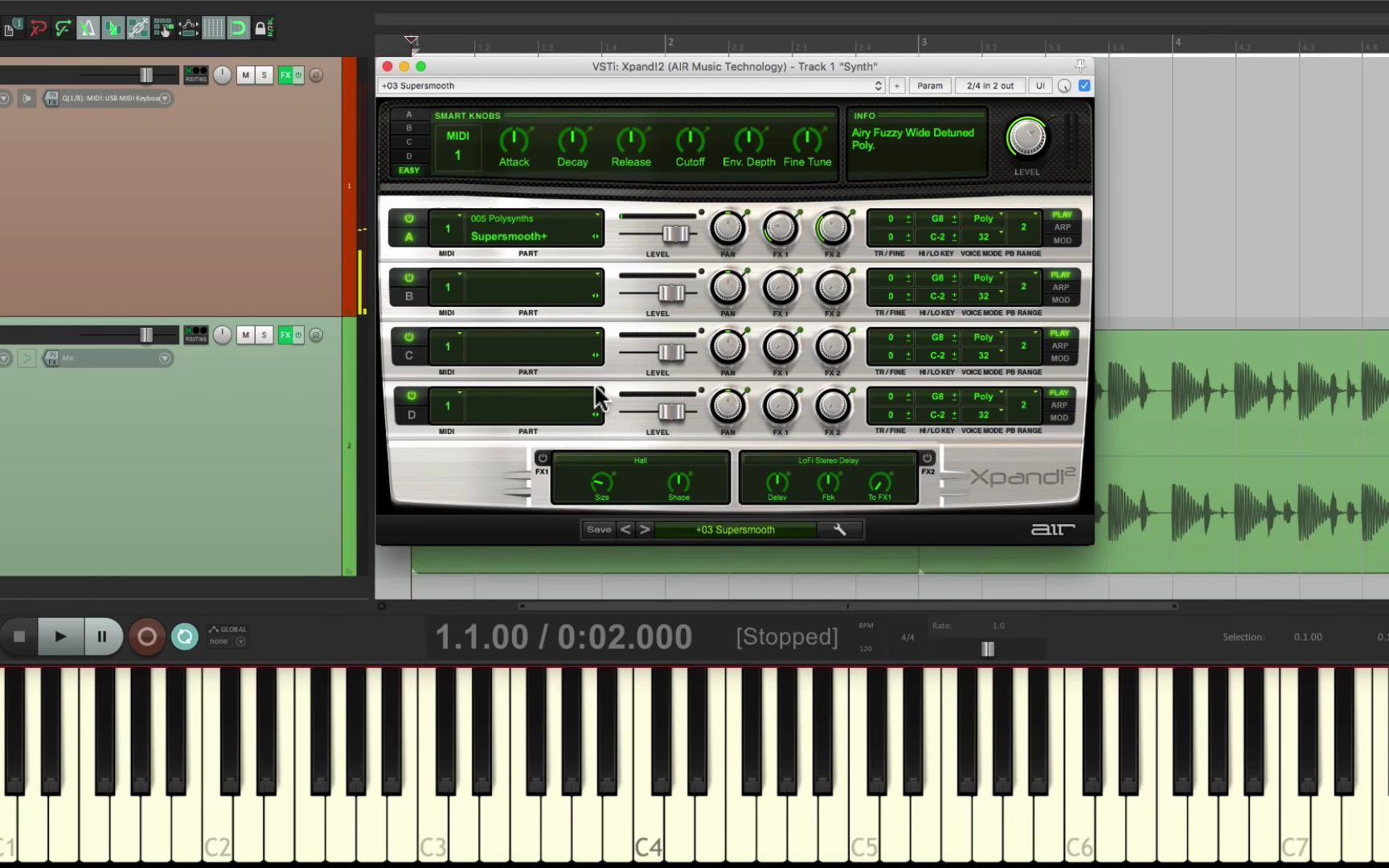
Task: Uncheck the blue checkbox in plugin header
Action: (x=1084, y=85)
